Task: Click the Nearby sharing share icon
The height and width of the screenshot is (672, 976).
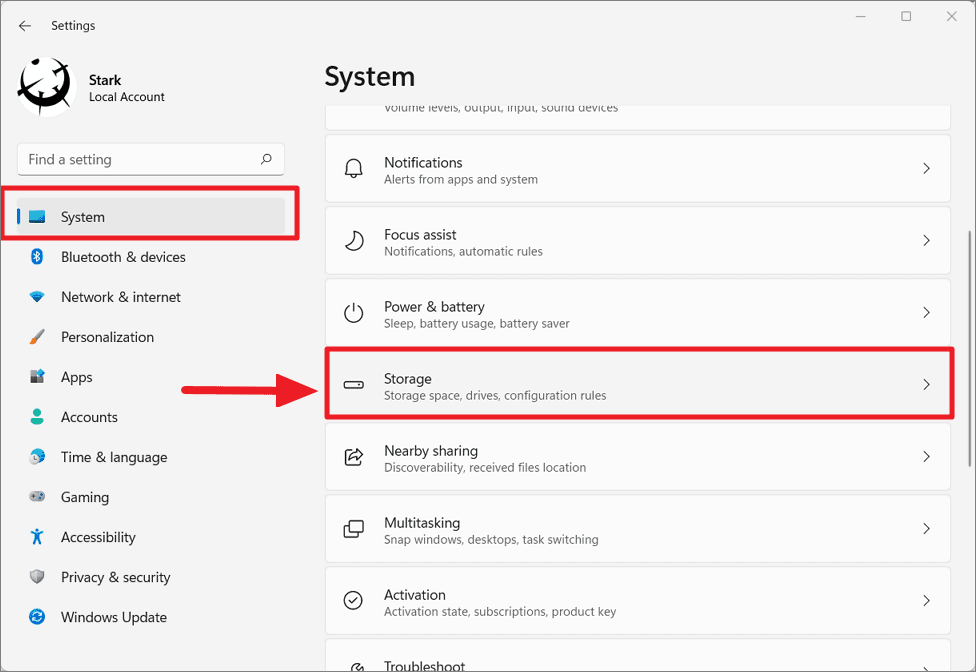Action: pyautogui.click(x=354, y=457)
